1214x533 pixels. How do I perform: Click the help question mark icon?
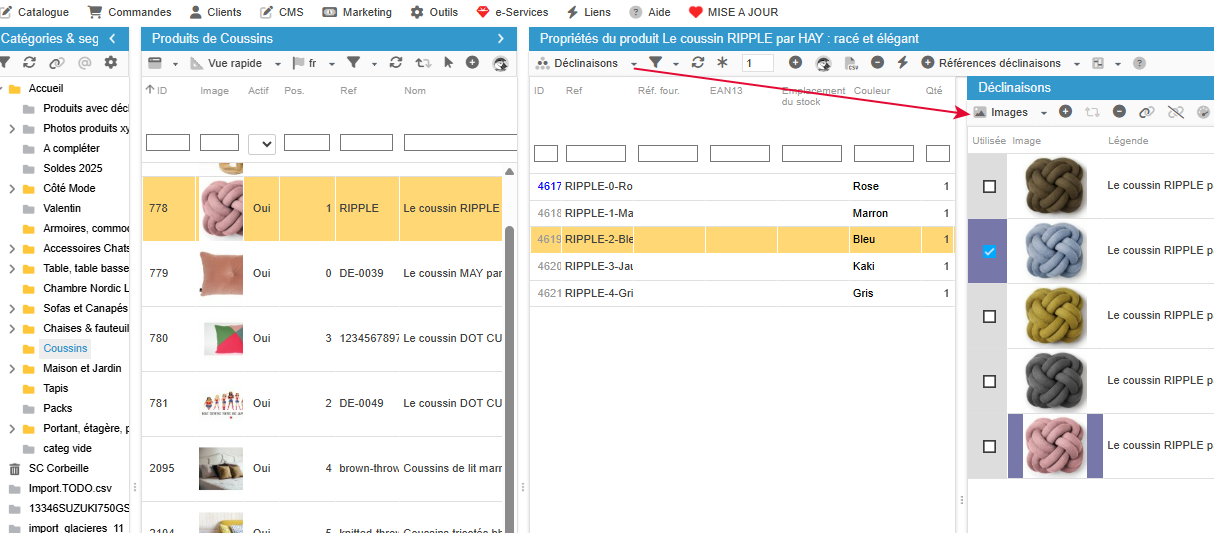coord(1139,63)
